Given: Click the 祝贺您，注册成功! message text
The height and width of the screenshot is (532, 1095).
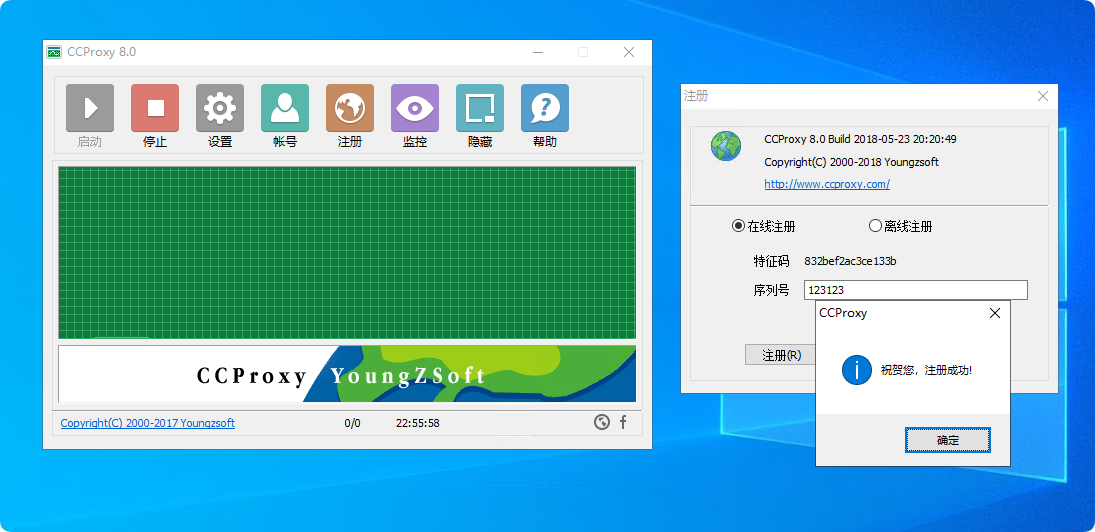Looking at the screenshot, I should [926, 370].
